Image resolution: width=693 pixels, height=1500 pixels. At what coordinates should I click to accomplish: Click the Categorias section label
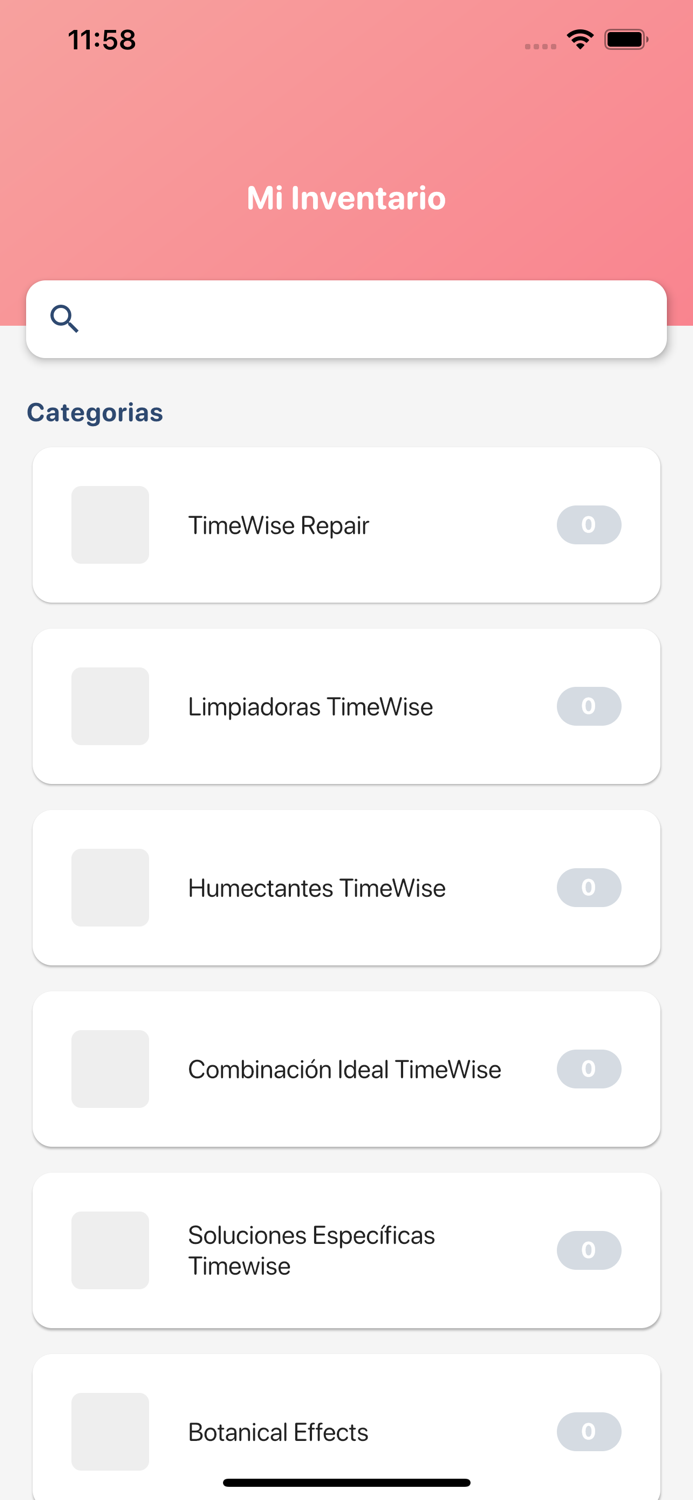point(95,412)
